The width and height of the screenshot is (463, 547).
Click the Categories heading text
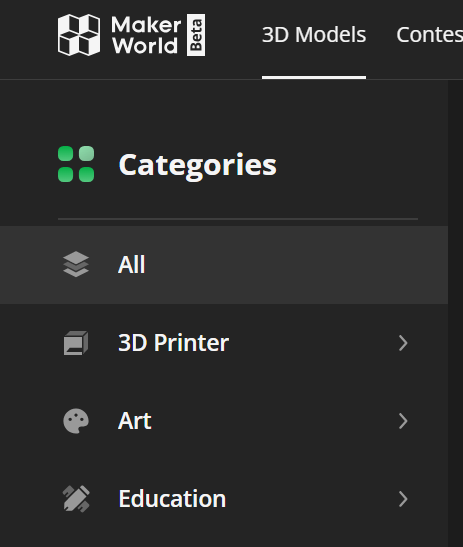tap(197, 165)
